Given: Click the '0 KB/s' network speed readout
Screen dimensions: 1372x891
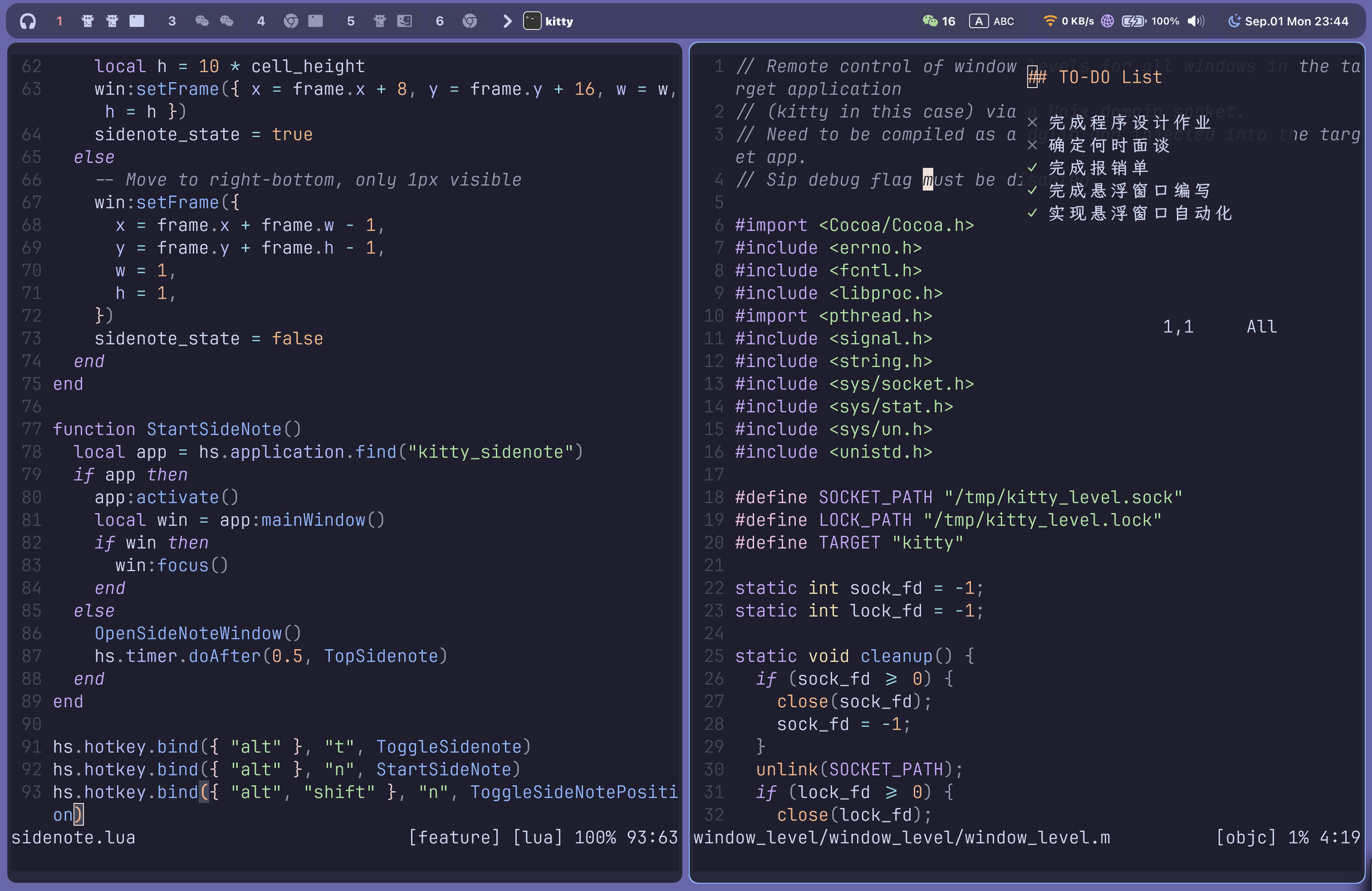Looking at the screenshot, I should (x=1078, y=21).
